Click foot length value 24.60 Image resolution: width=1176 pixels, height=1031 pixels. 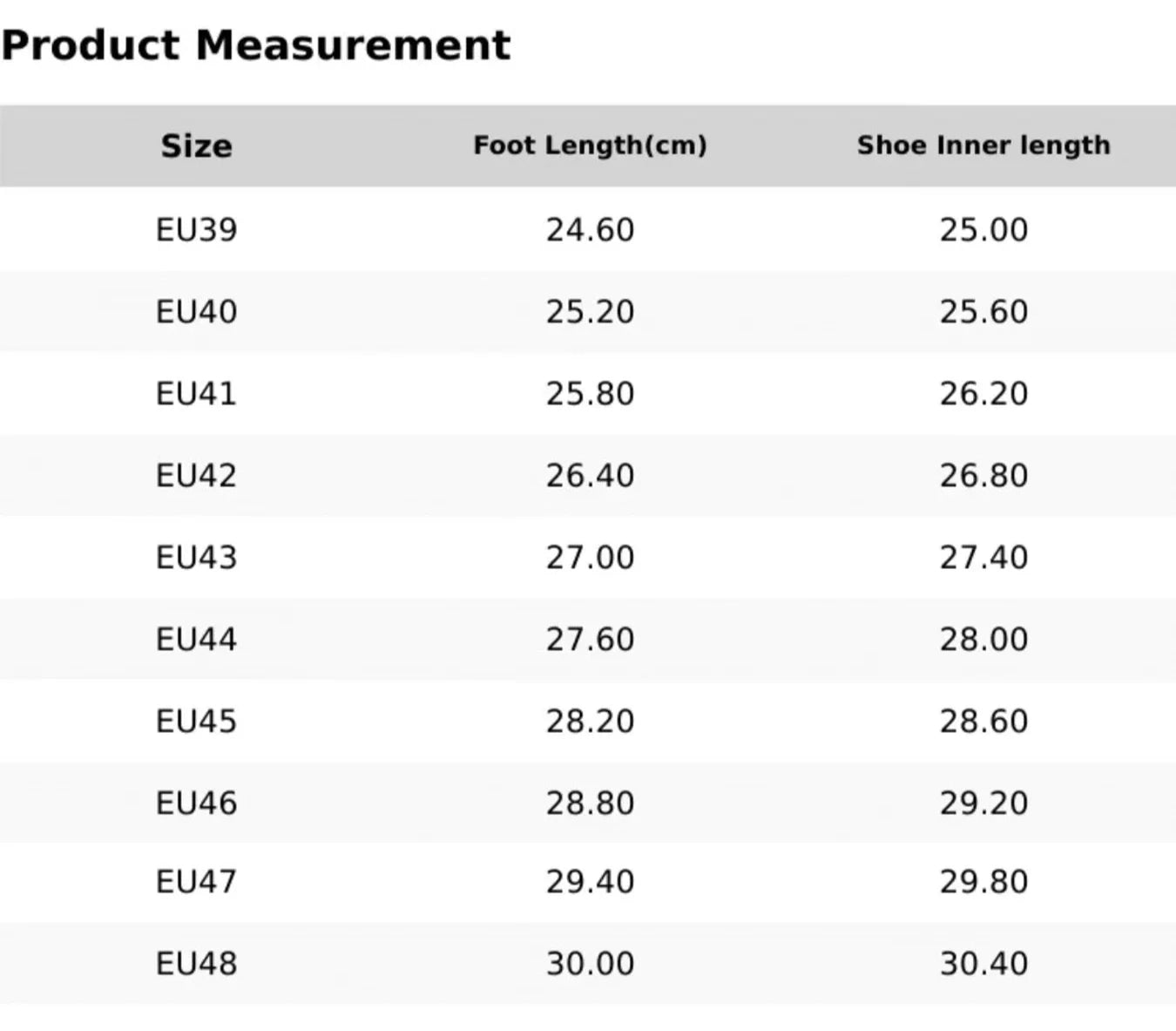[x=590, y=229]
